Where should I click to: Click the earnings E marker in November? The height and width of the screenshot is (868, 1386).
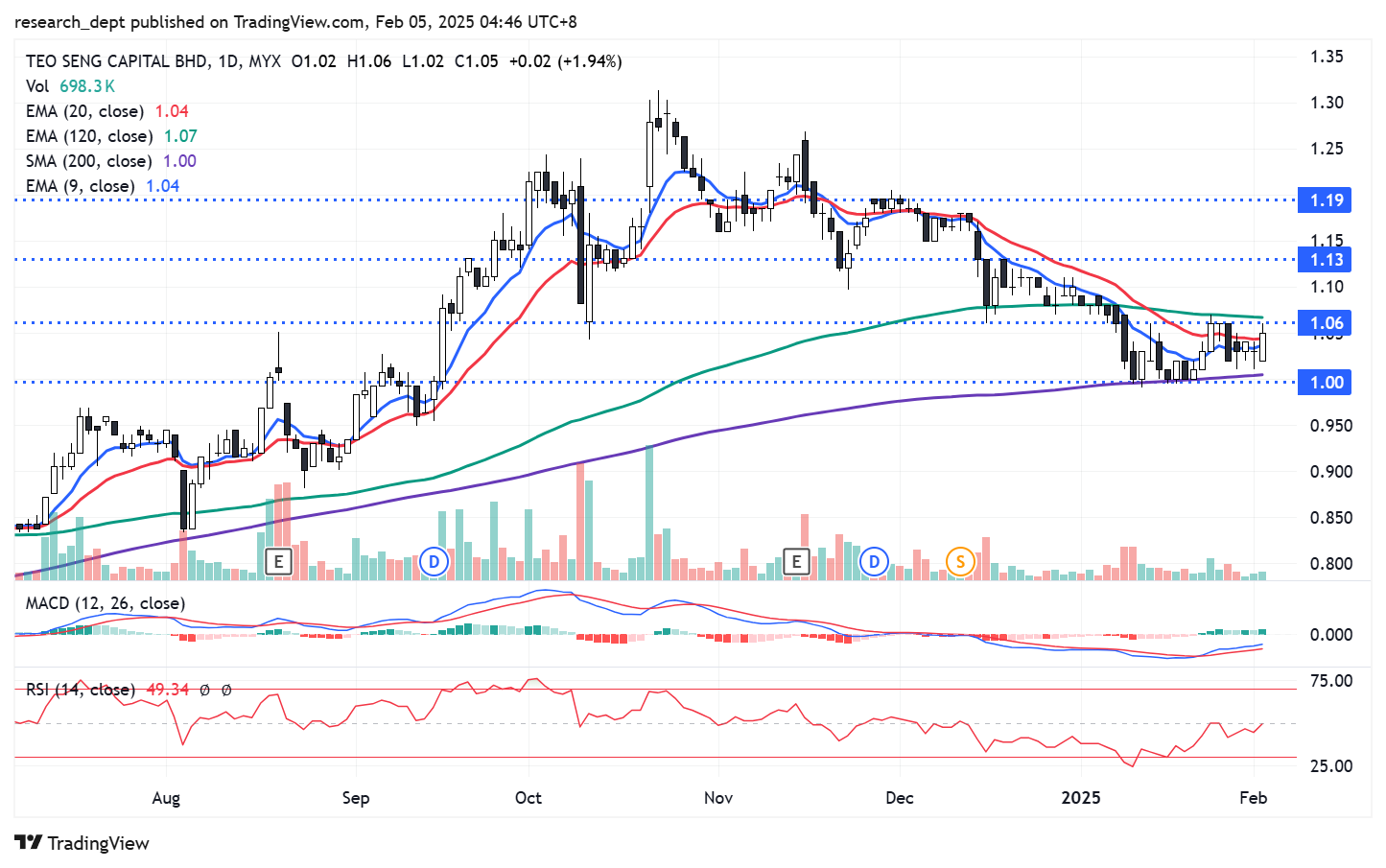[x=796, y=561]
